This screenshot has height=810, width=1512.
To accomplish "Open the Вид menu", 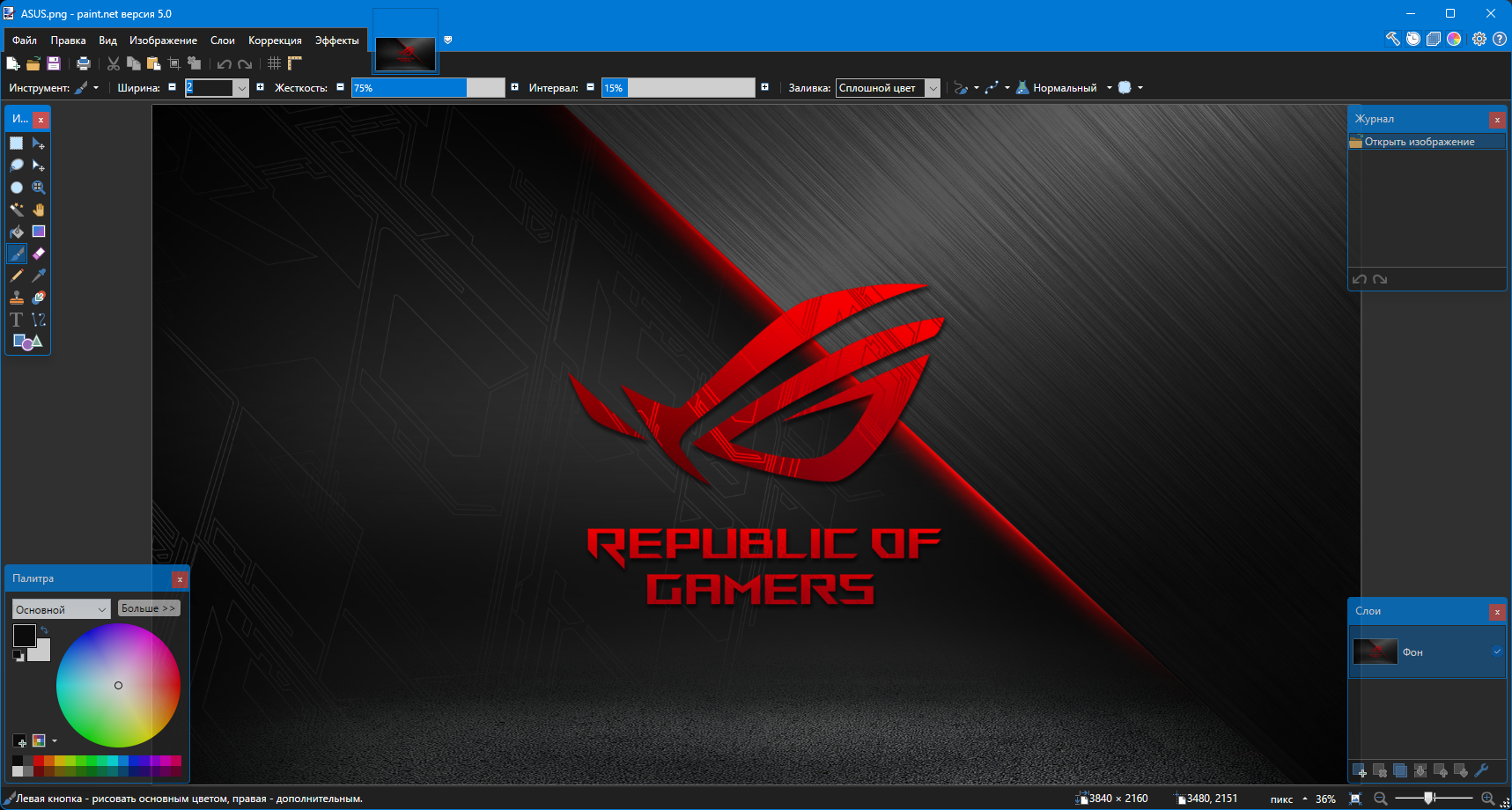I will (107, 40).
